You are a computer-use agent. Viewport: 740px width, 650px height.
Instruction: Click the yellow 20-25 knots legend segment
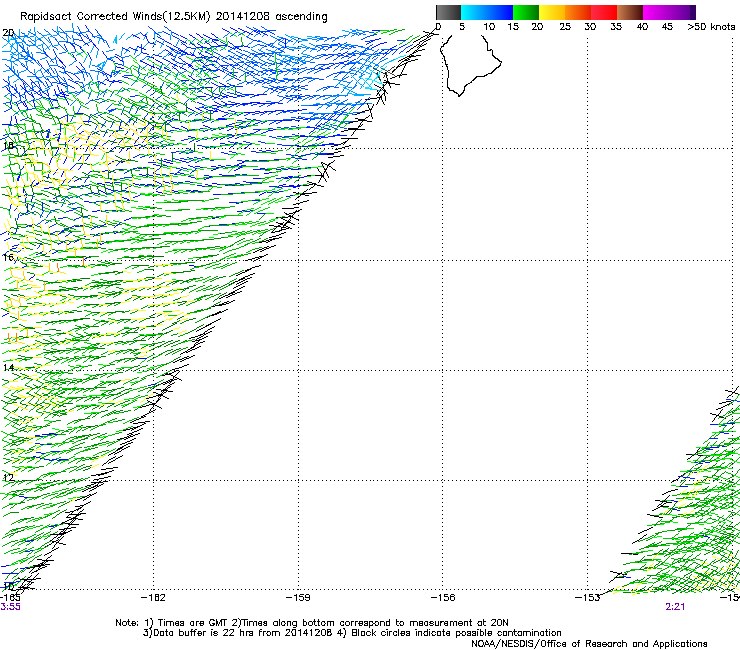[552, 12]
